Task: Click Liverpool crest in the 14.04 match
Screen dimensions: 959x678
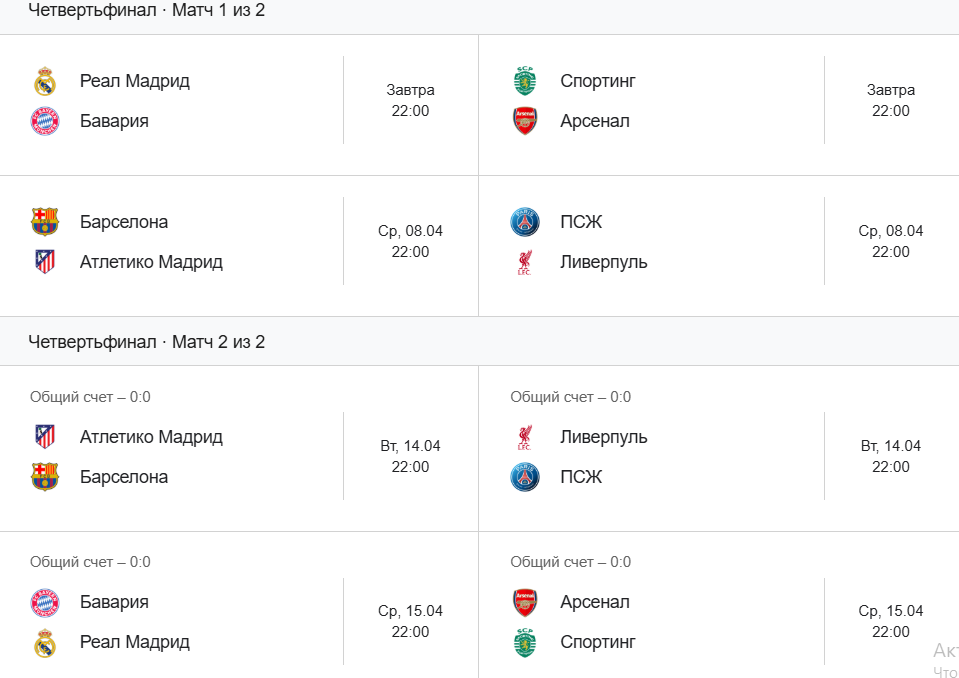Action: [x=525, y=437]
